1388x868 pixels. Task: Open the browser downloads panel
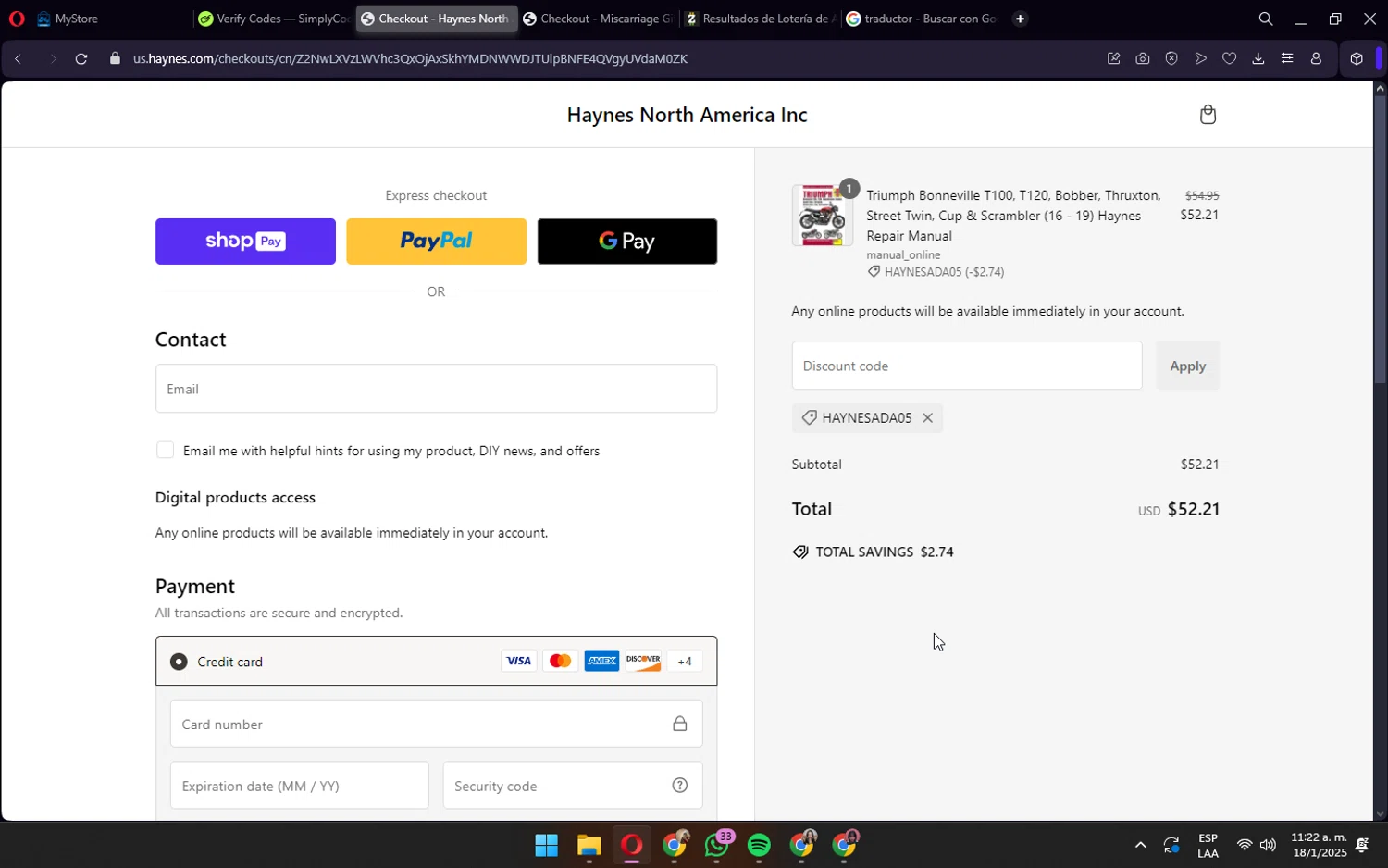point(1258,58)
